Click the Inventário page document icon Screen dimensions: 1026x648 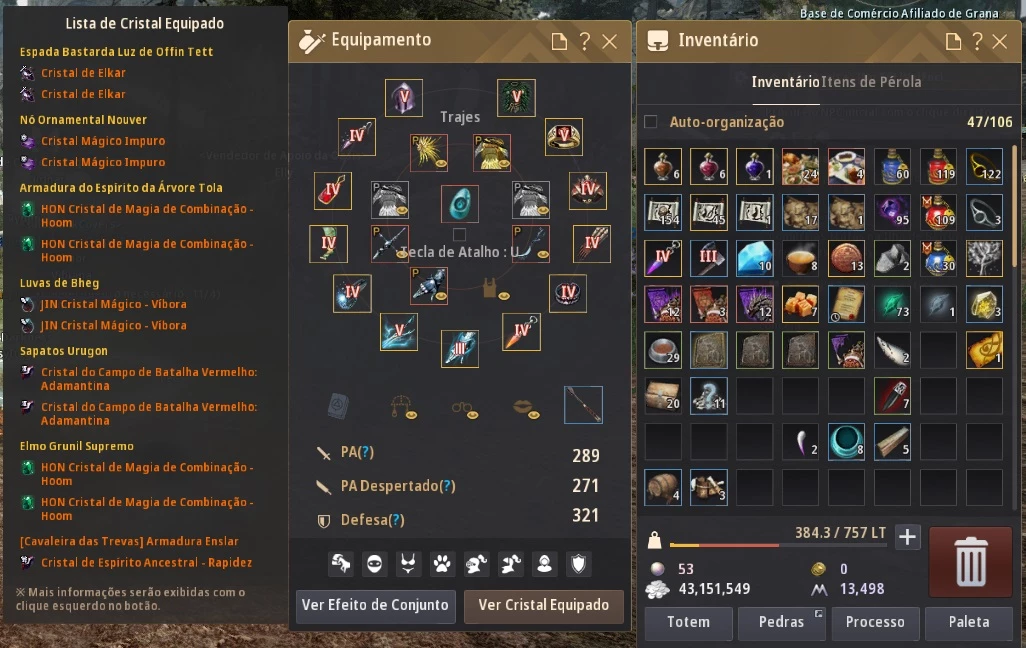[953, 42]
